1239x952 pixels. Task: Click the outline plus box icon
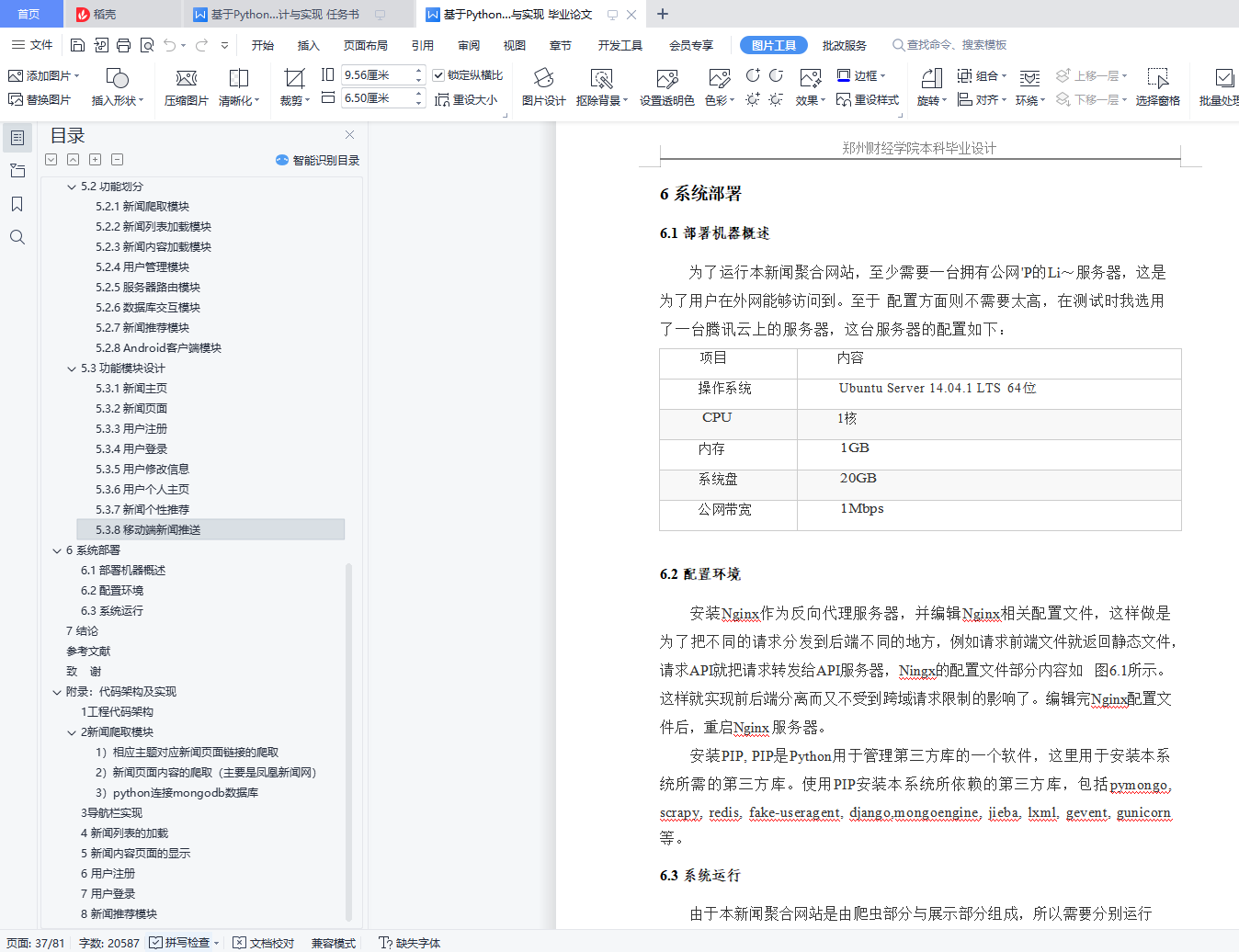pyautogui.click(x=95, y=160)
